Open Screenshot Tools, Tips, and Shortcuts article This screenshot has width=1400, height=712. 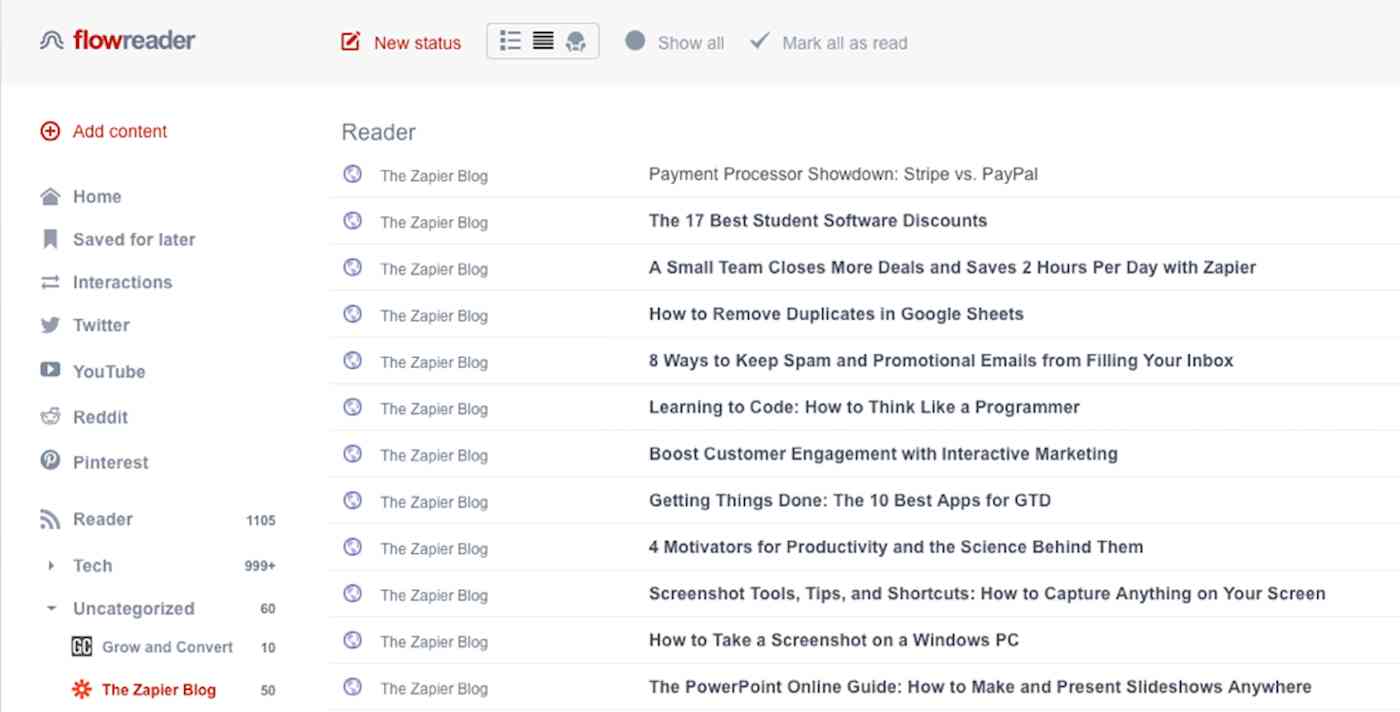point(987,594)
